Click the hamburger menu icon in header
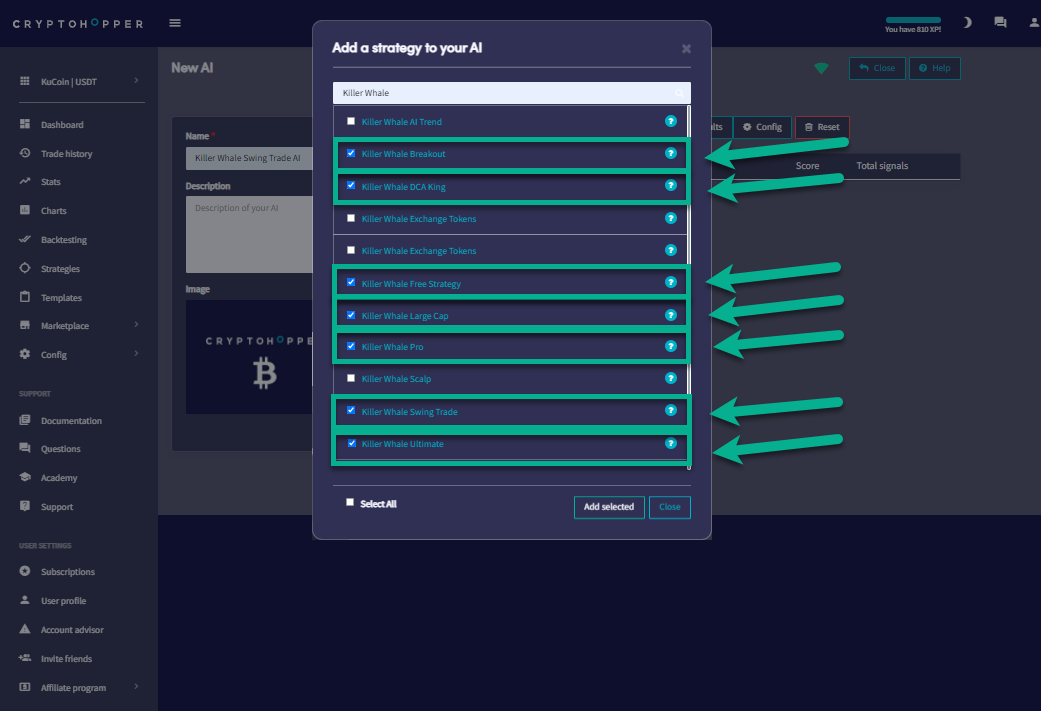The height and width of the screenshot is (711, 1041). click(175, 23)
